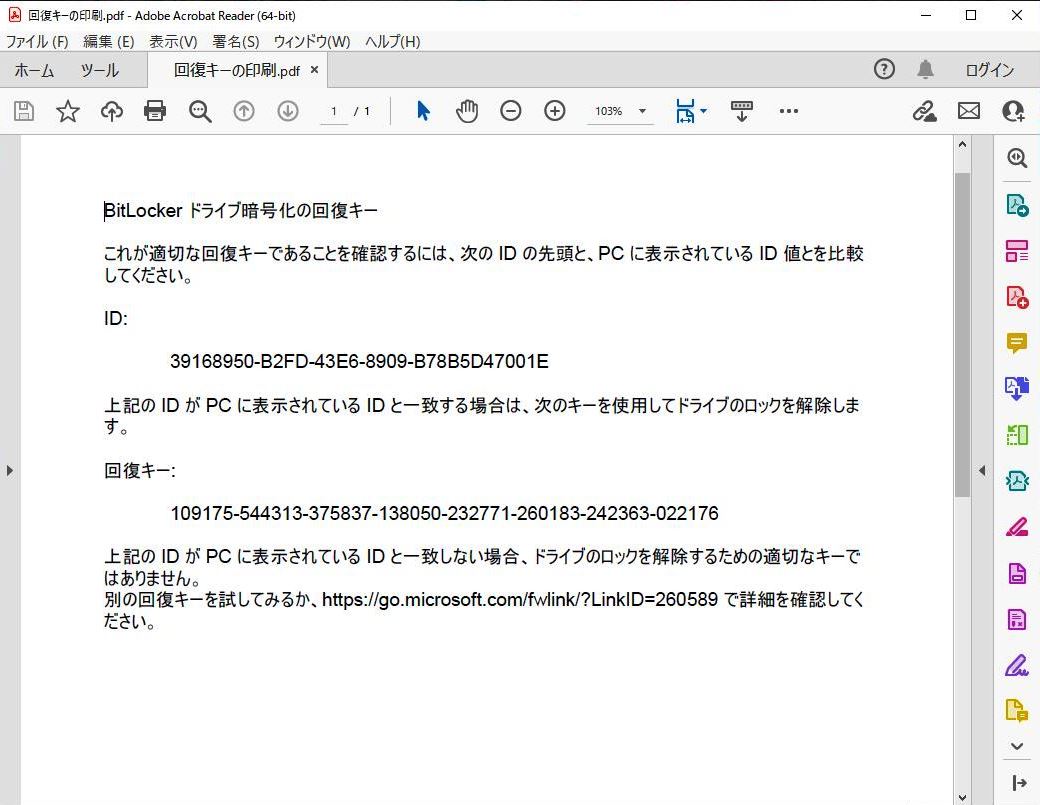Open the Organize Pages tool in the side pane
Screen dimensions: 1040x805
pyautogui.click(x=1017, y=251)
